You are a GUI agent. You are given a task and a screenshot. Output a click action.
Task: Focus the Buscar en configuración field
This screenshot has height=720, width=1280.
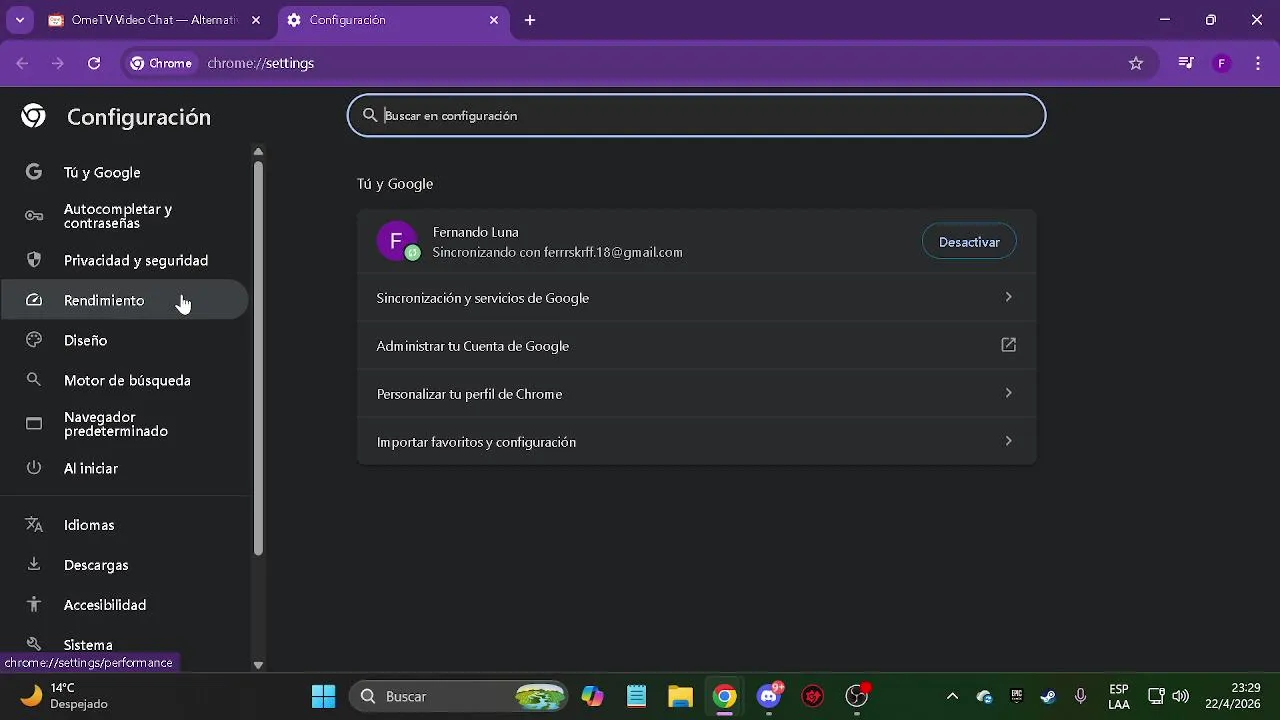[696, 116]
